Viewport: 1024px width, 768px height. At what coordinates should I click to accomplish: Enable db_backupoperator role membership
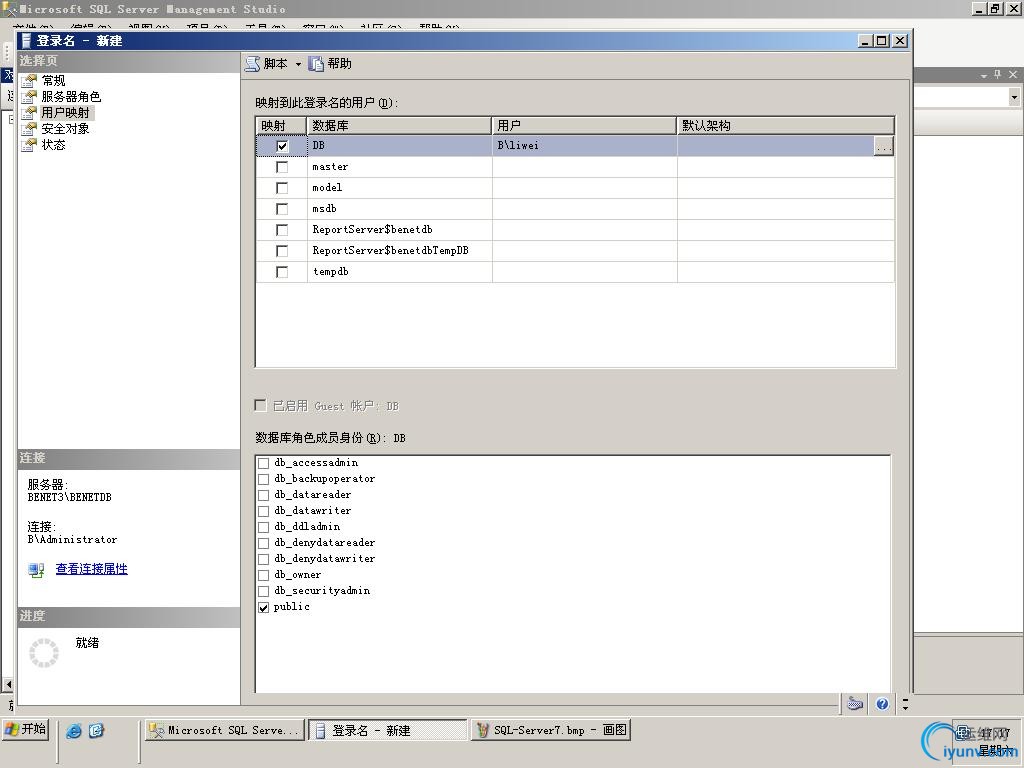coord(264,479)
